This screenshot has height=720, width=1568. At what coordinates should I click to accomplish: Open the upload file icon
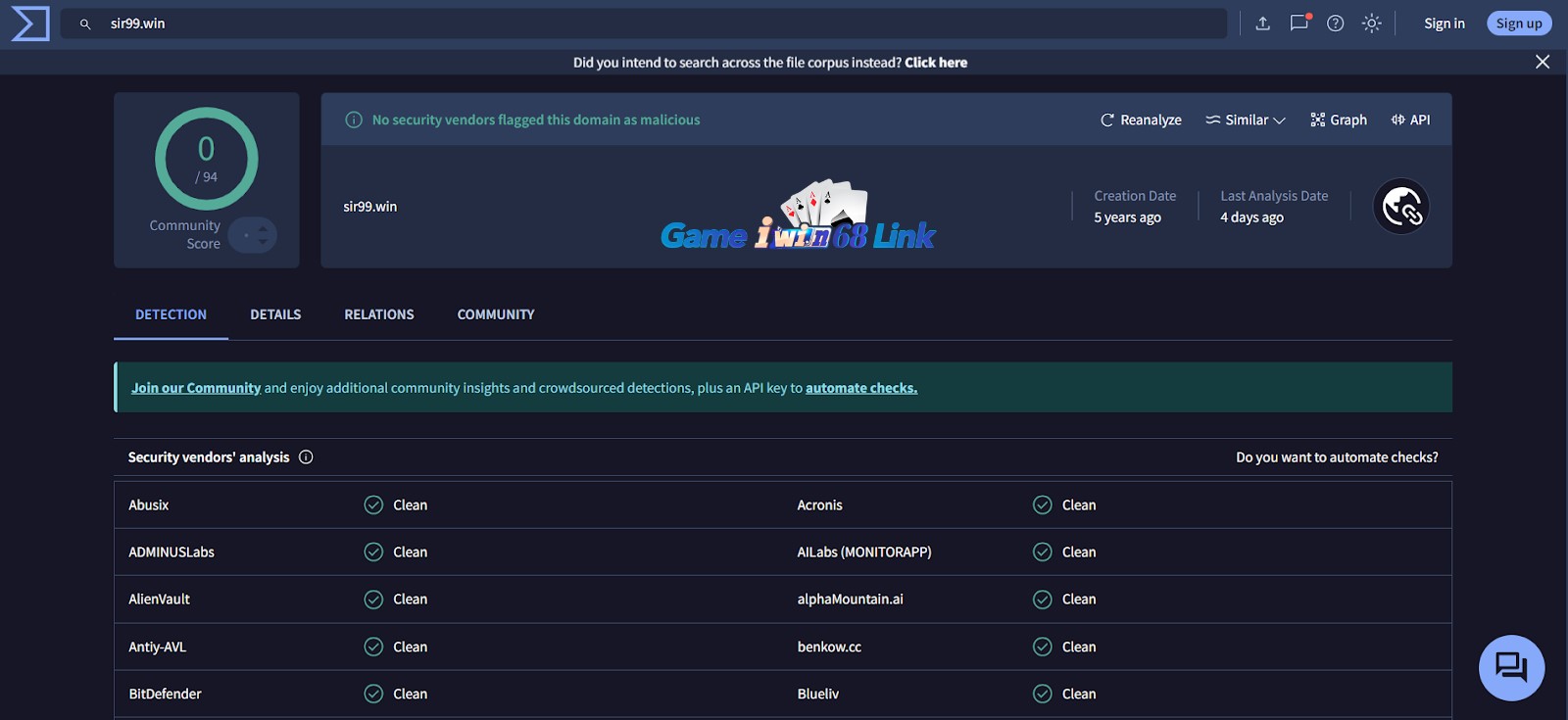1263,24
